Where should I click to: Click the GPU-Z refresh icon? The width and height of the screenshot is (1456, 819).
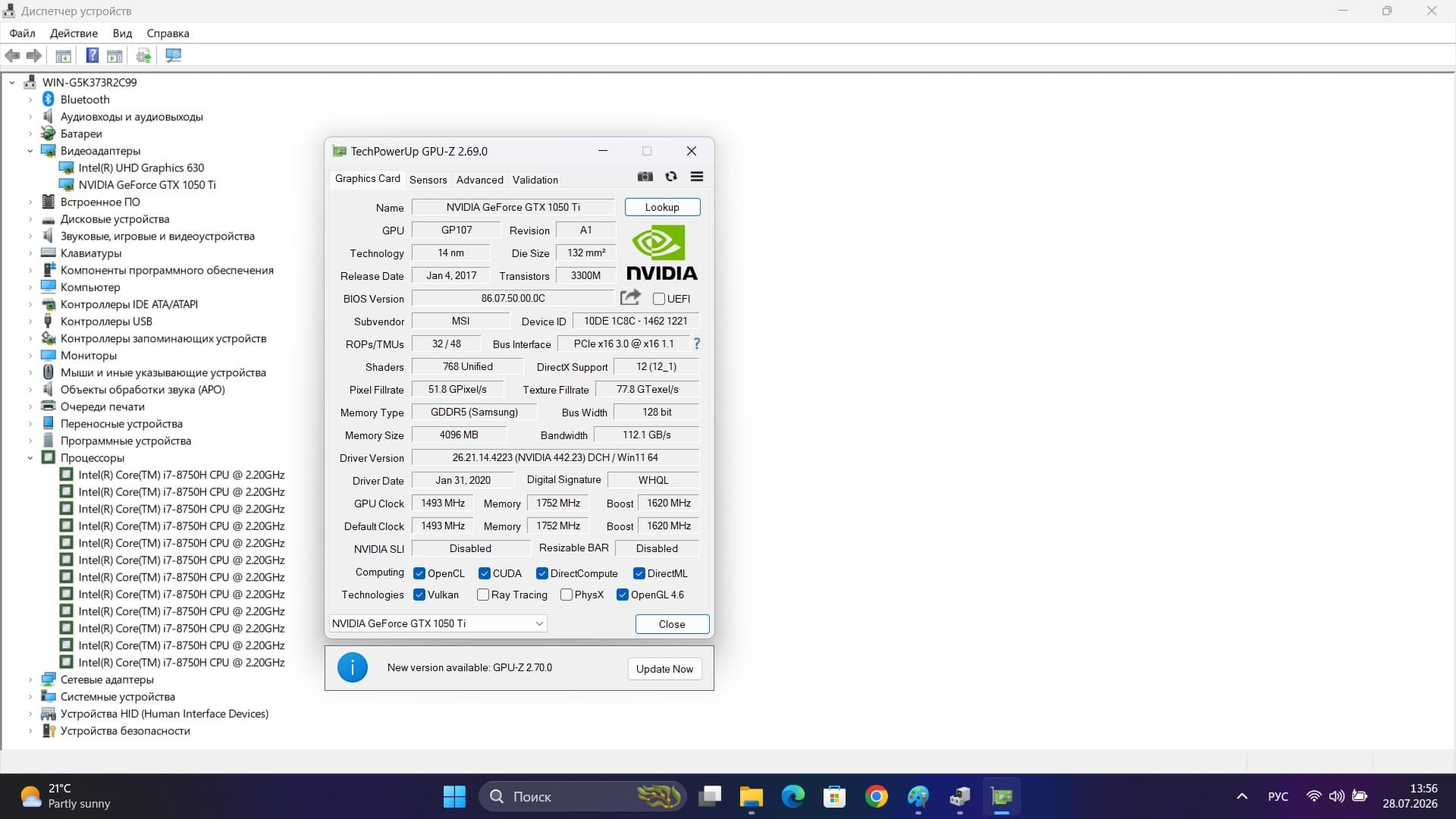pyautogui.click(x=671, y=177)
